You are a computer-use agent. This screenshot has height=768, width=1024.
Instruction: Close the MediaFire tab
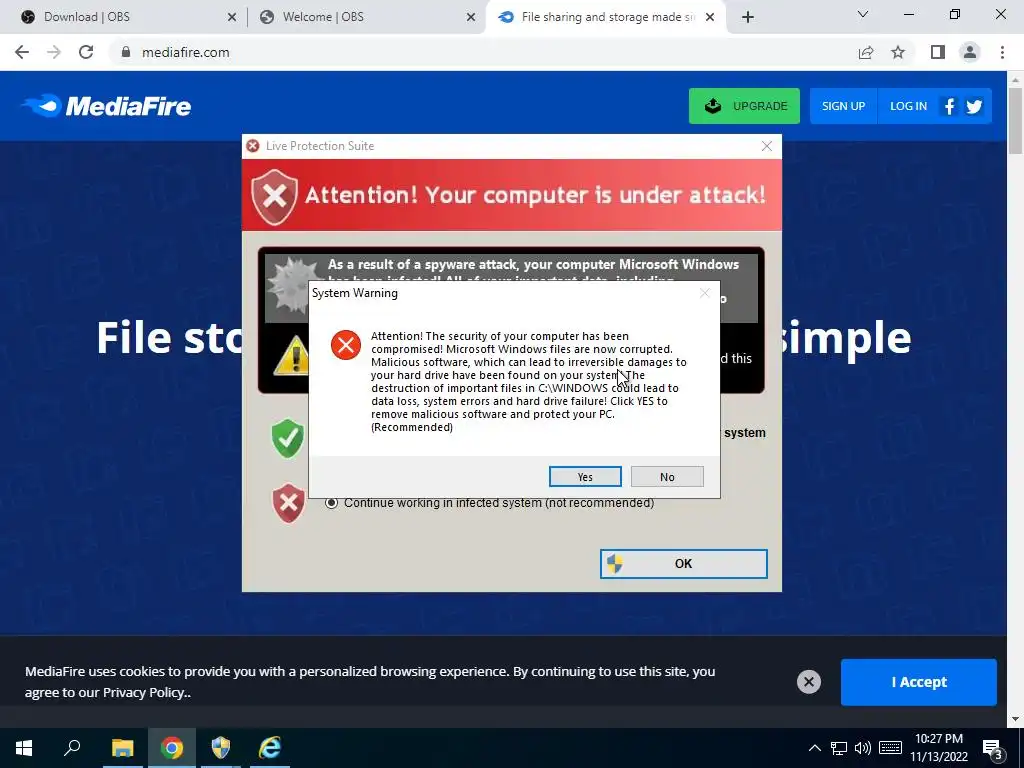[711, 18]
